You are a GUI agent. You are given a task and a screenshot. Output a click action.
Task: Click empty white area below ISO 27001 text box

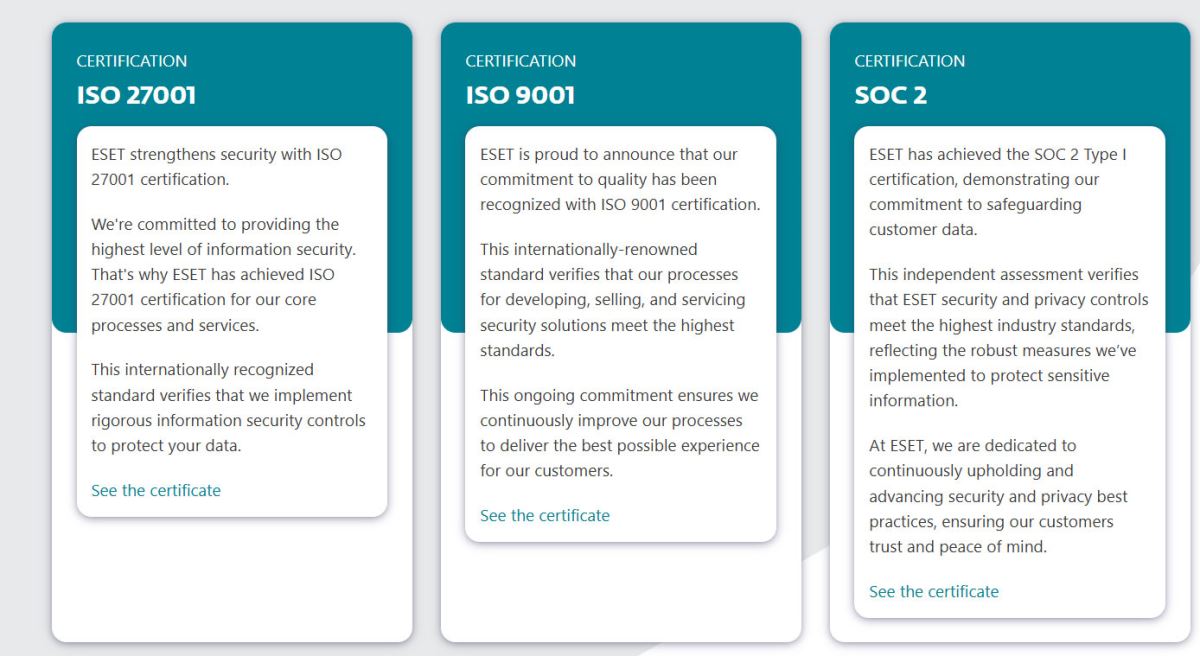232,578
